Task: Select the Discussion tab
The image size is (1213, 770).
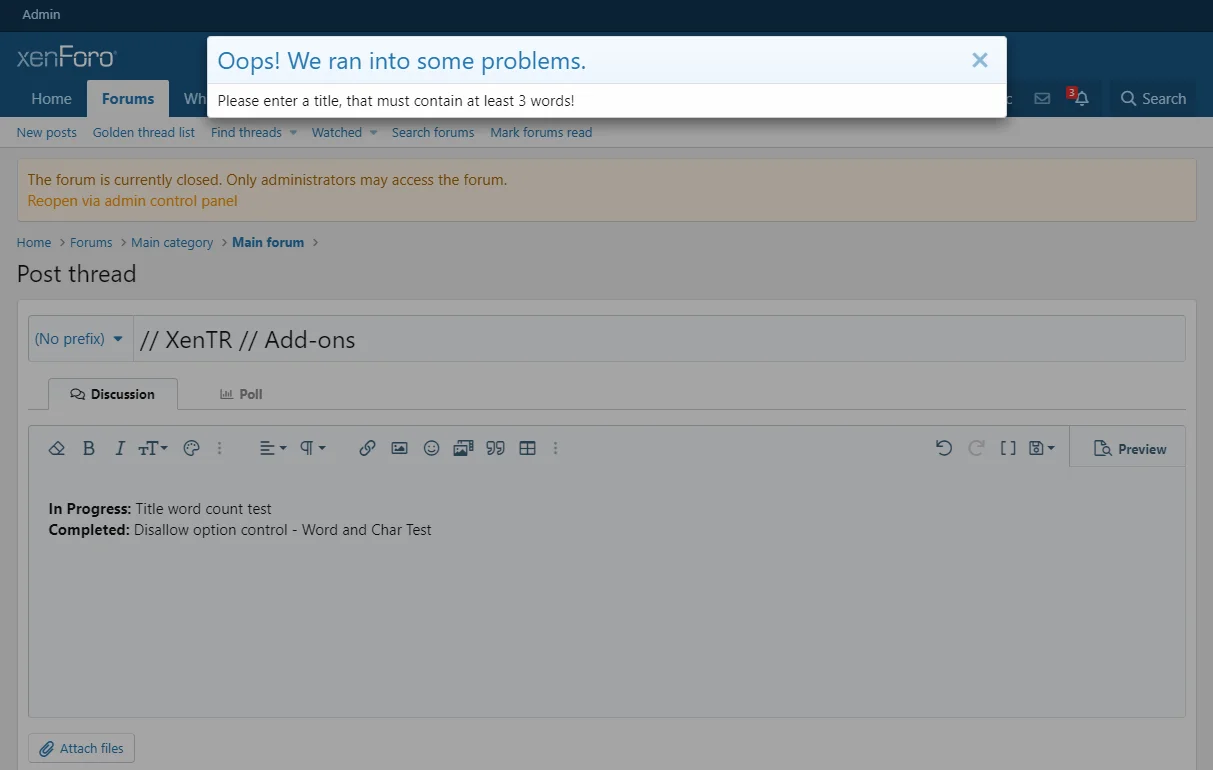Action: [113, 394]
